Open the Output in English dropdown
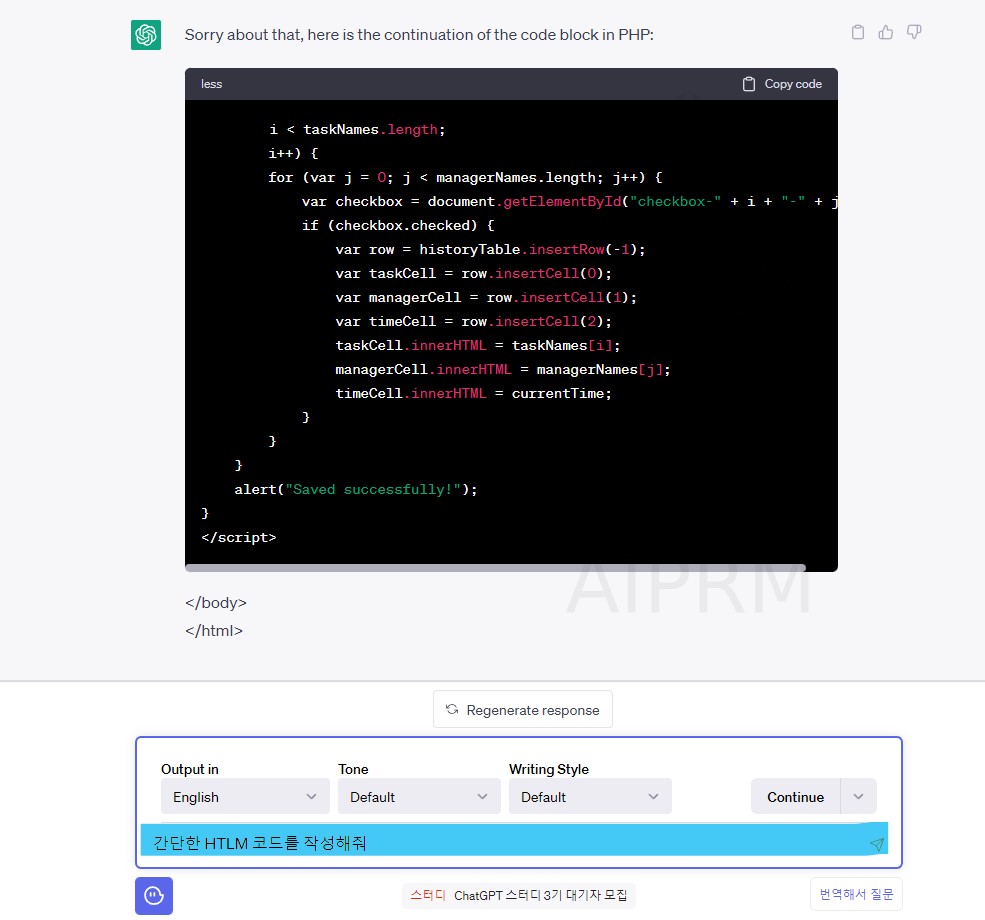Image resolution: width=985 pixels, height=920 pixels. [245, 796]
